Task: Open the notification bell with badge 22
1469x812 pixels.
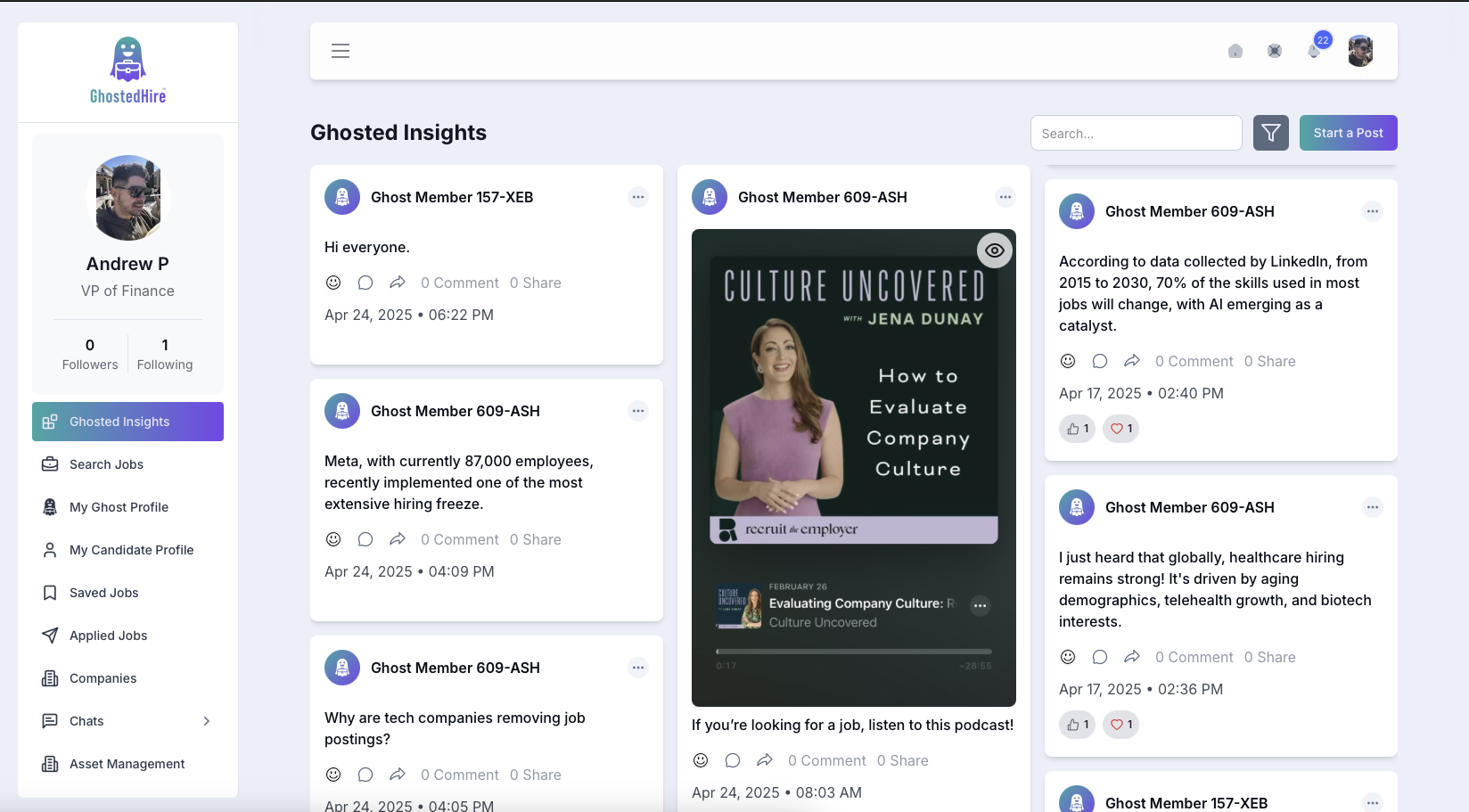Action: click(1314, 51)
